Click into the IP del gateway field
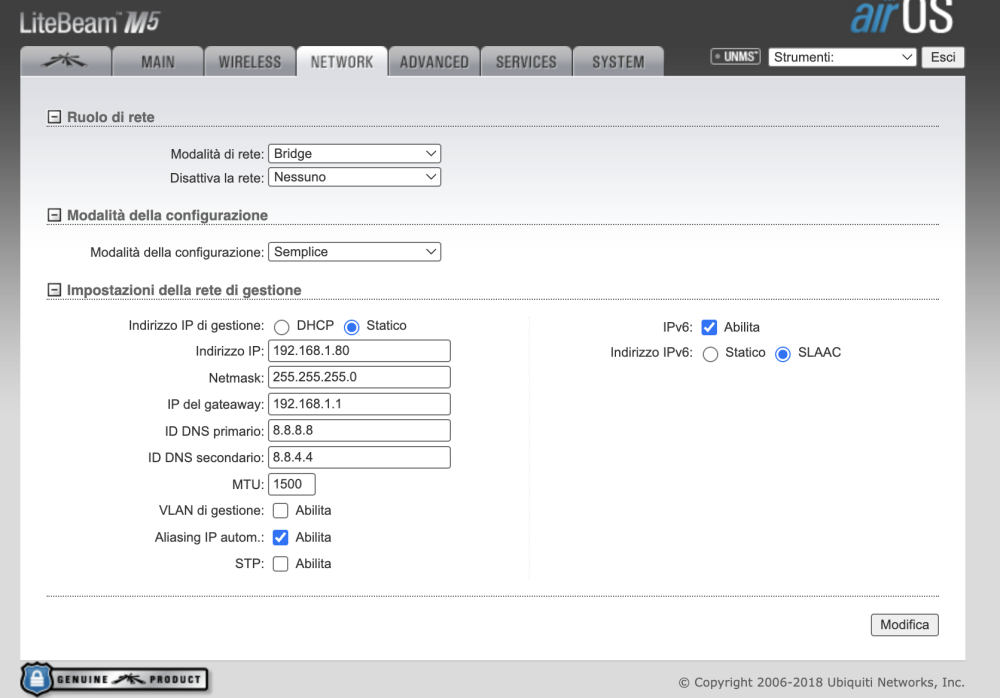This screenshot has width=1000, height=698. click(x=359, y=404)
